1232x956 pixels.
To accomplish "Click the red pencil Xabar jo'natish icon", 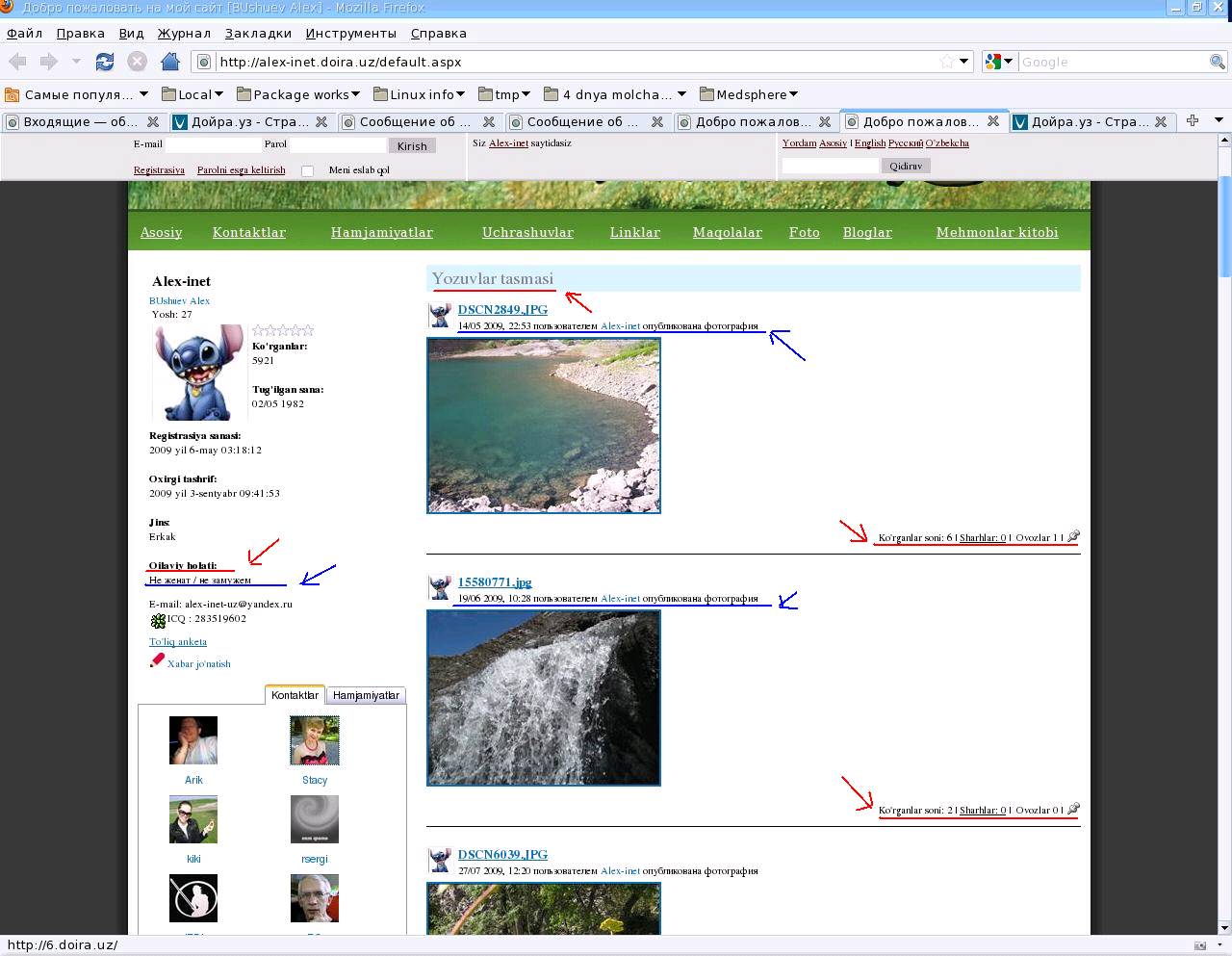I will tap(157, 661).
